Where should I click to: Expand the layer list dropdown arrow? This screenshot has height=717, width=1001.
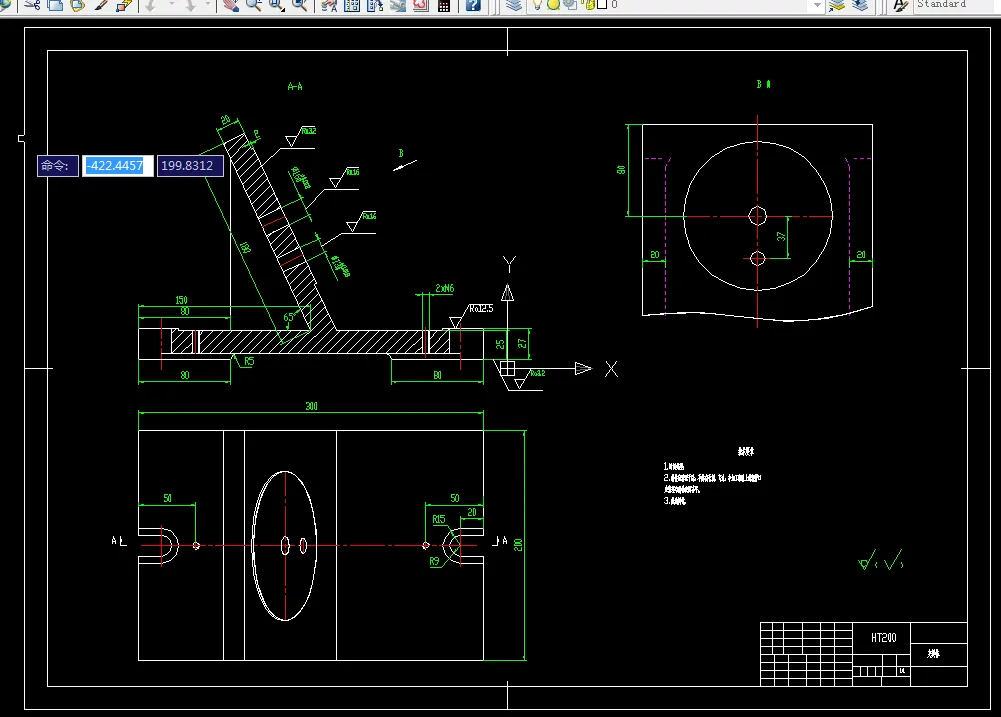(x=817, y=5)
